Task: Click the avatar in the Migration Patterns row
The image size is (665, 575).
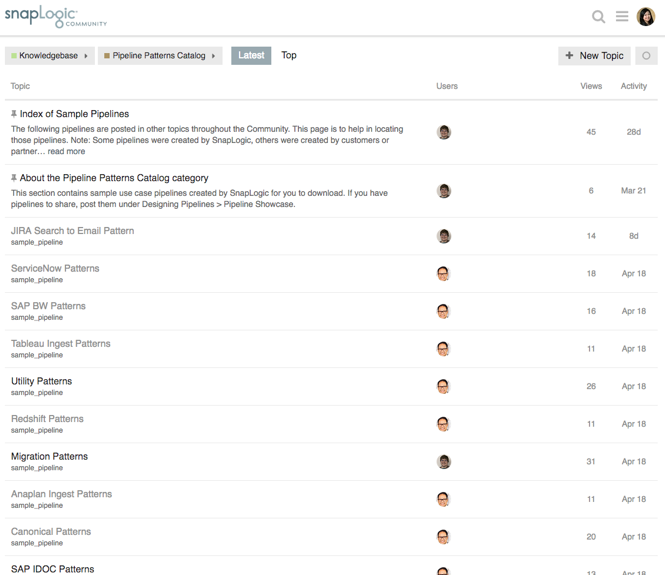Action: [x=444, y=461]
